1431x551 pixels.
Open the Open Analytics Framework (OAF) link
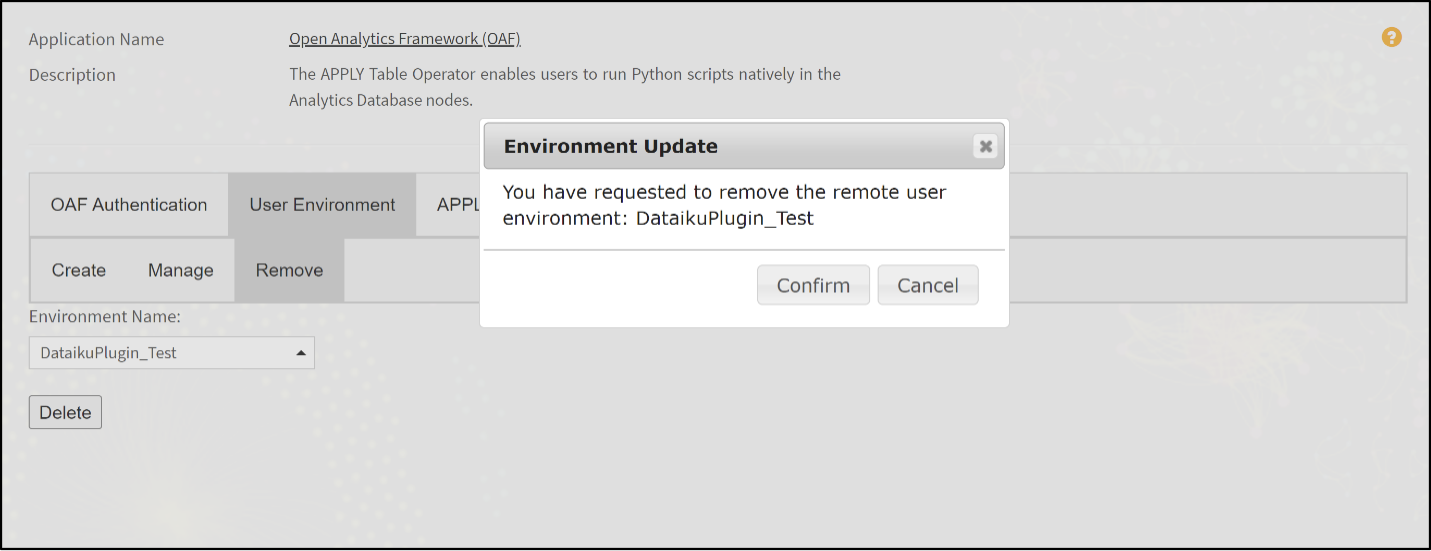point(404,39)
